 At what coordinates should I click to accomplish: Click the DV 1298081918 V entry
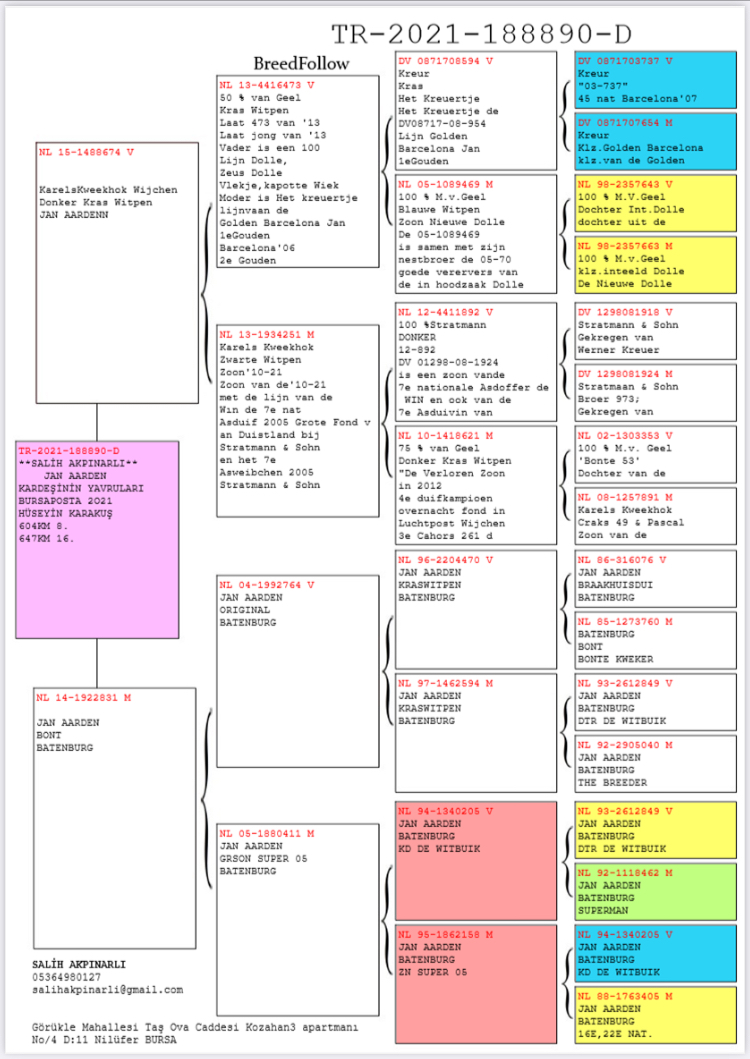tap(655, 331)
